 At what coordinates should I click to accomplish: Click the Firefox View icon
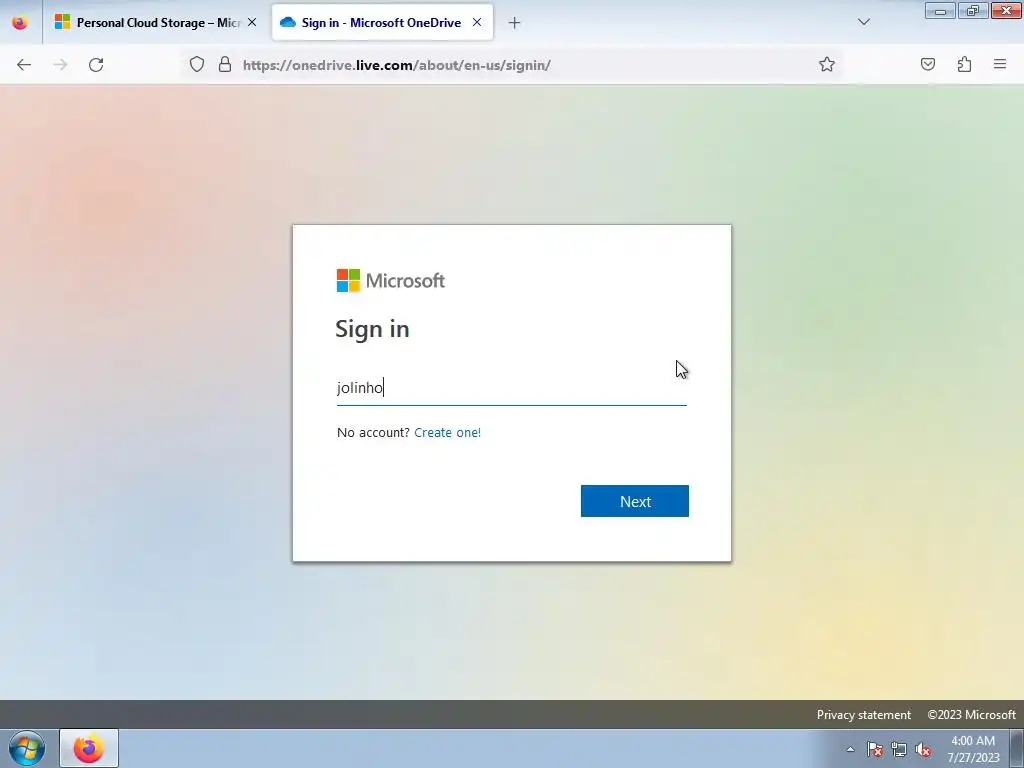click(x=20, y=23)
